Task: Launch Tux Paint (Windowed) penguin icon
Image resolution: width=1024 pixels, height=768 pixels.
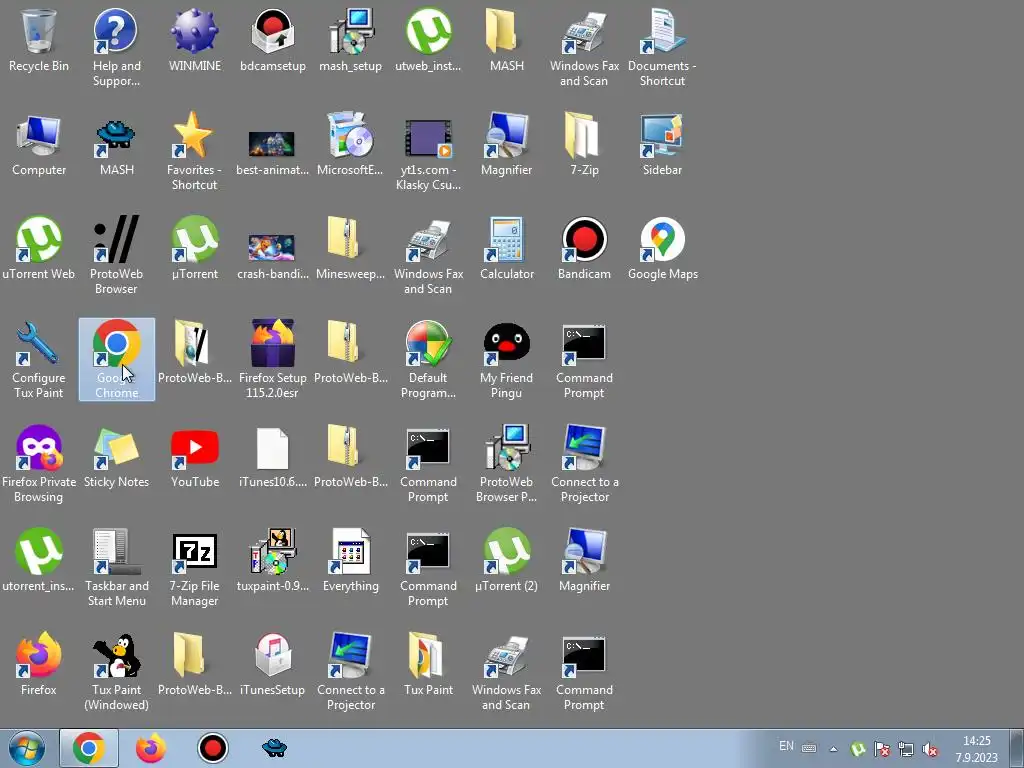Action: click(x=116, y=670)
